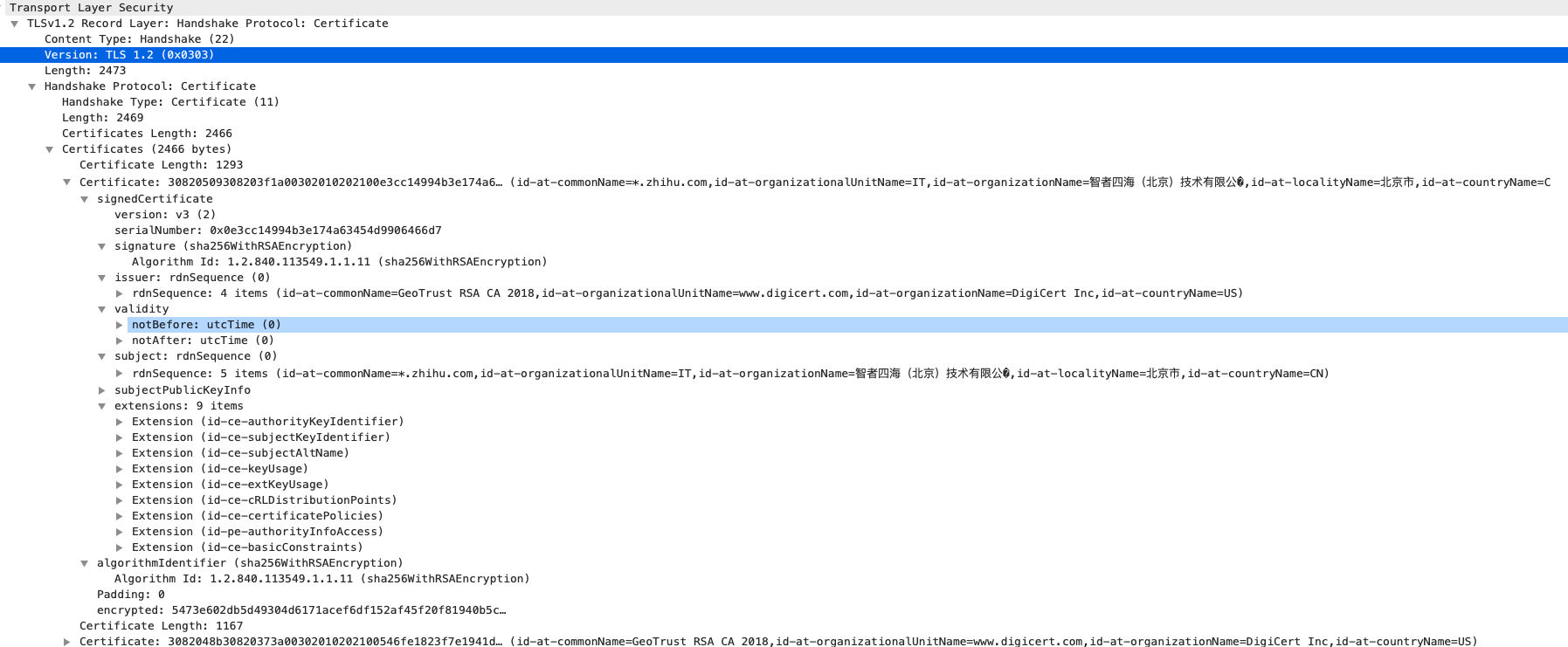Collapse the Handshake Protocol: Certificate node
Viewport: 1568px width, 647px height.
31,86
